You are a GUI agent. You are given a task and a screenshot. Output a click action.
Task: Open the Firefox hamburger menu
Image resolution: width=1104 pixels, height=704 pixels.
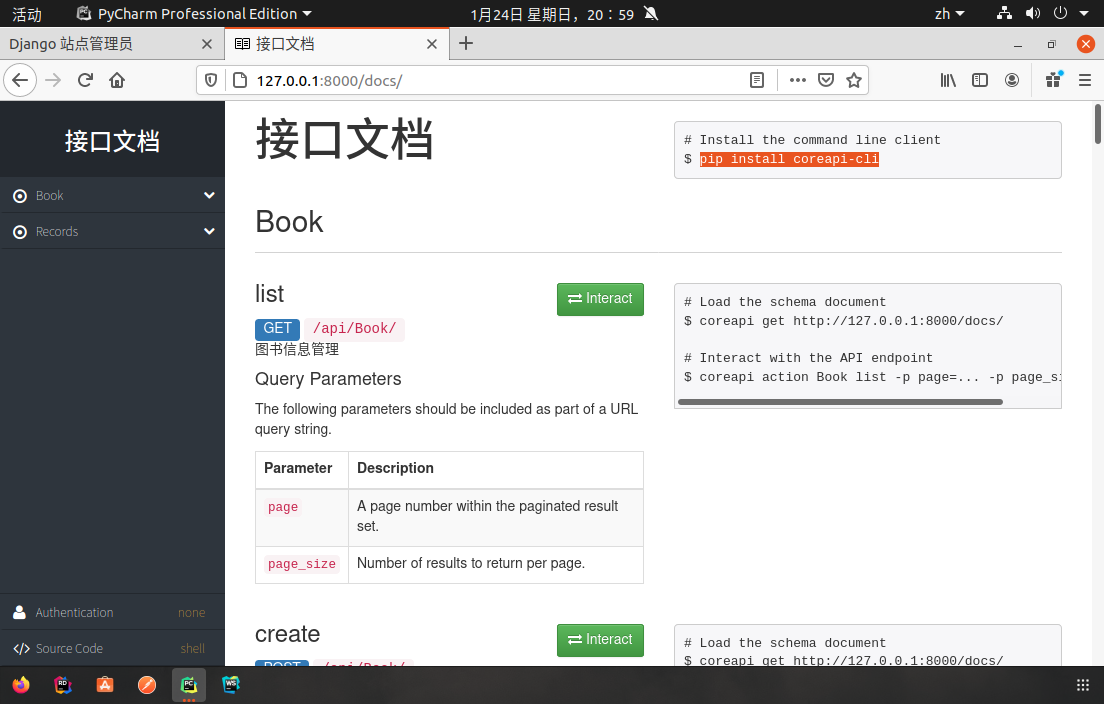coord(1085,80)
